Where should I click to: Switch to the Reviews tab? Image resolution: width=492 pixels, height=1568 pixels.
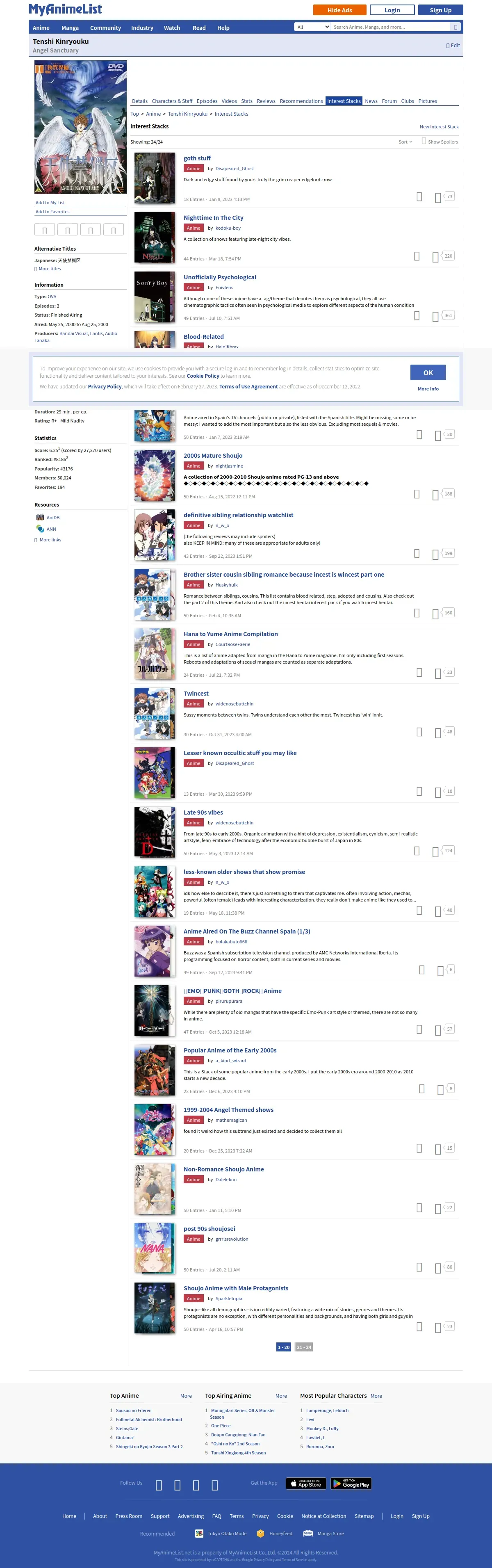[x=266, y=101]
